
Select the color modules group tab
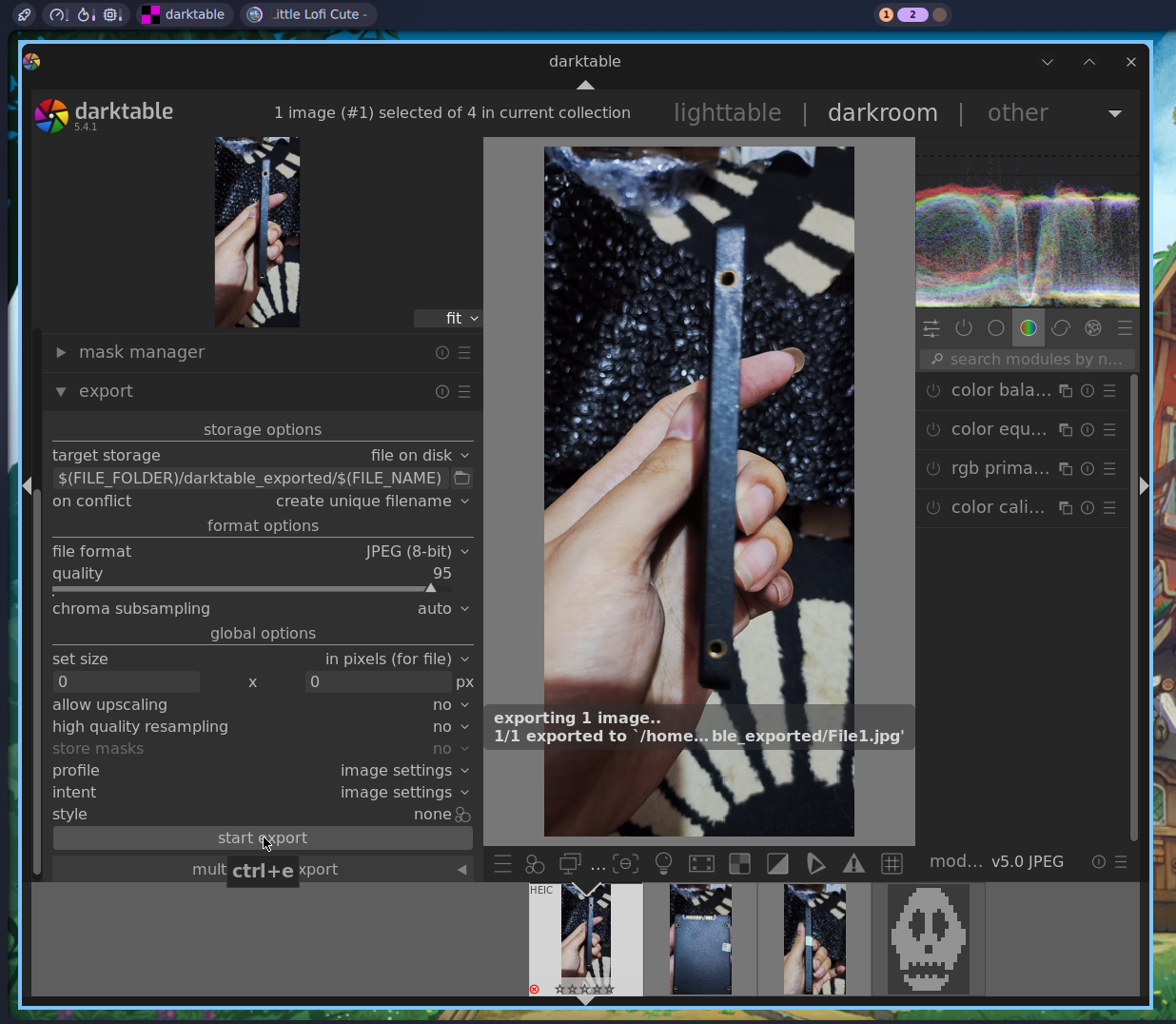(1029, 328)
